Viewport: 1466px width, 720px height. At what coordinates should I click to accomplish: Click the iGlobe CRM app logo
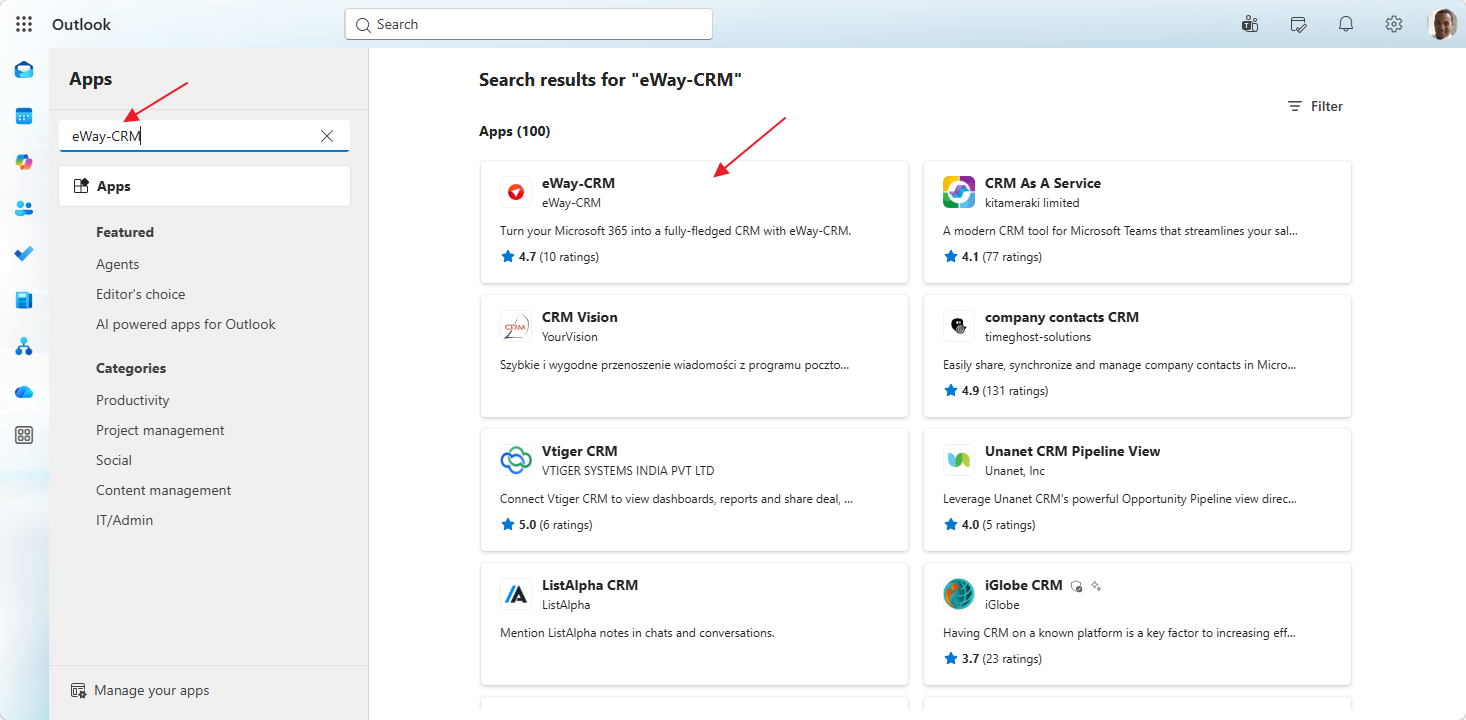[x=959, y=594]
